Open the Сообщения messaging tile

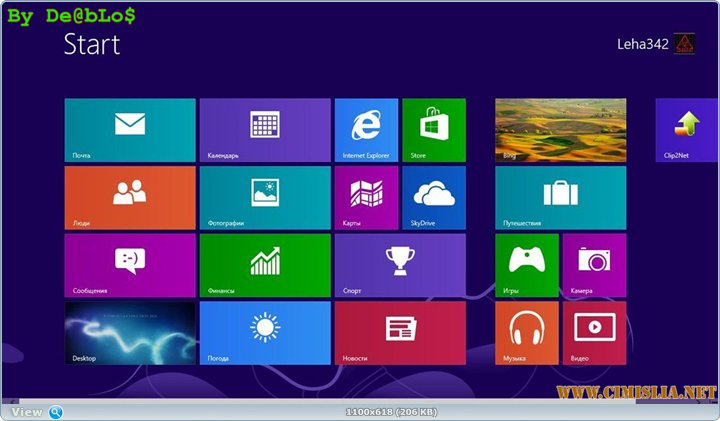click(130, 265)
